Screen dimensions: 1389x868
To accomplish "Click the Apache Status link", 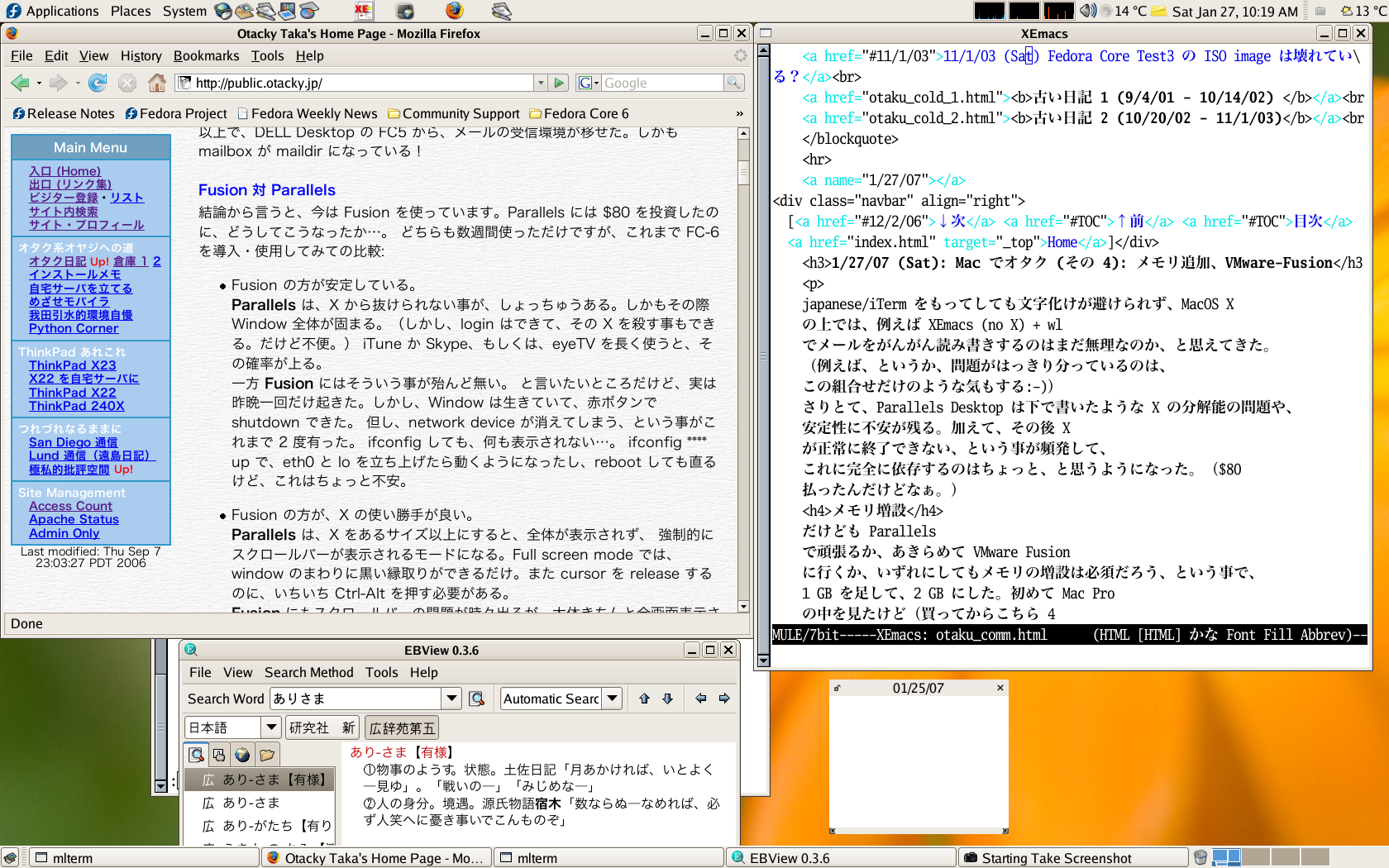I will [x=74, y=519].
